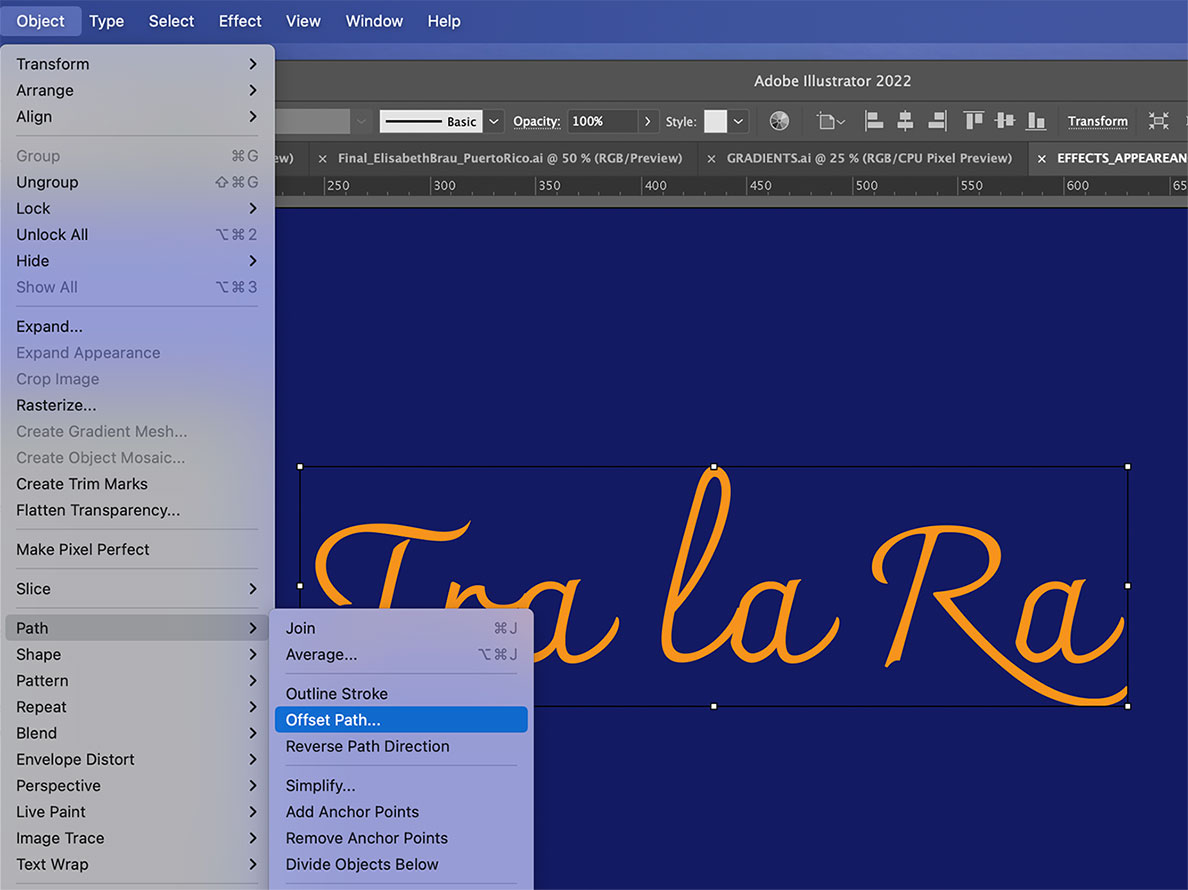Click the Opacity percentage input field

coord(601,121)
